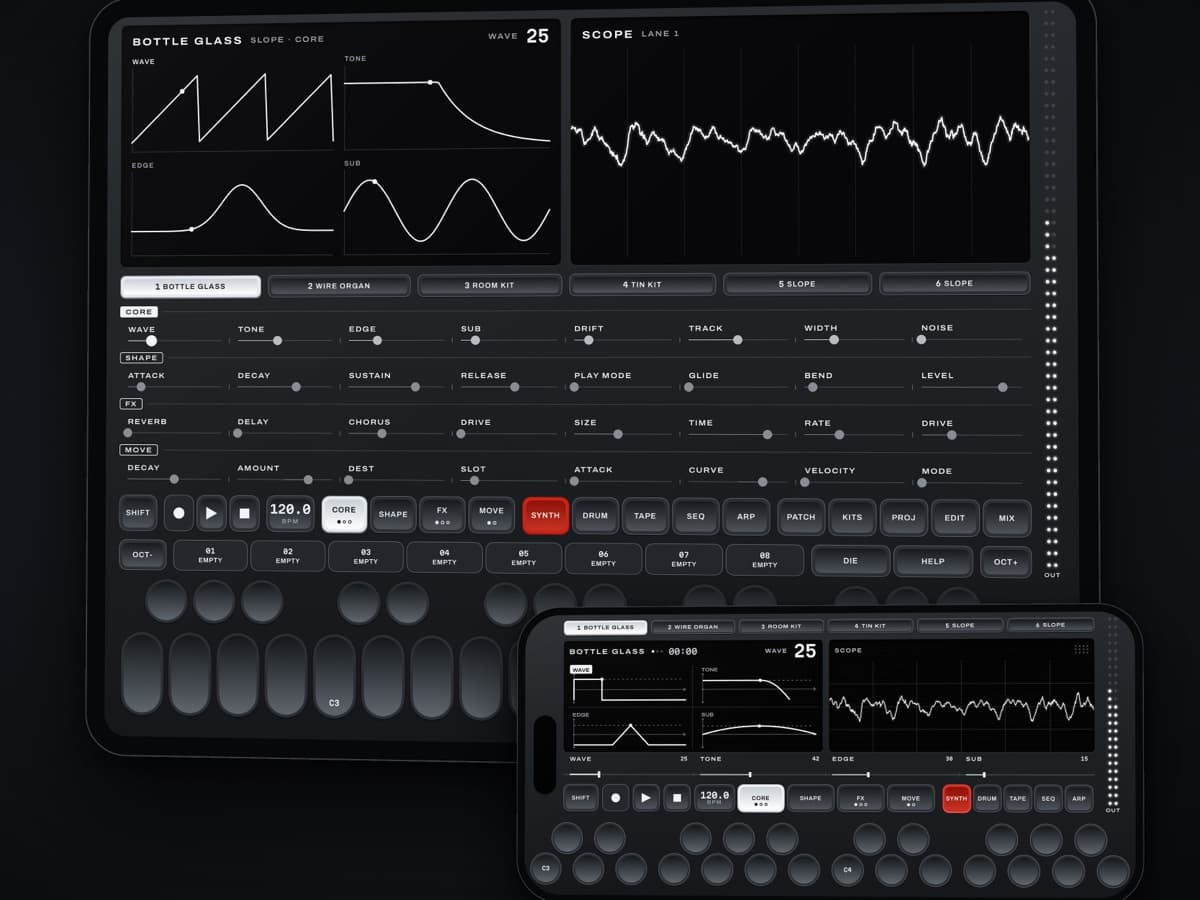Open the FX page button on the tablet

(442, 515)
